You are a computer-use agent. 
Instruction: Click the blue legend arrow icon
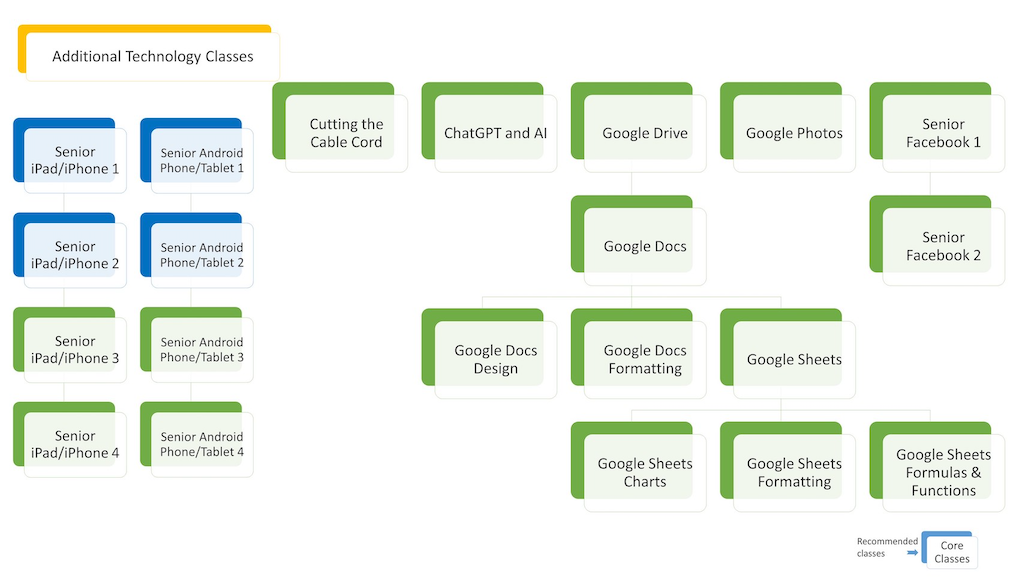coord(912,553)
